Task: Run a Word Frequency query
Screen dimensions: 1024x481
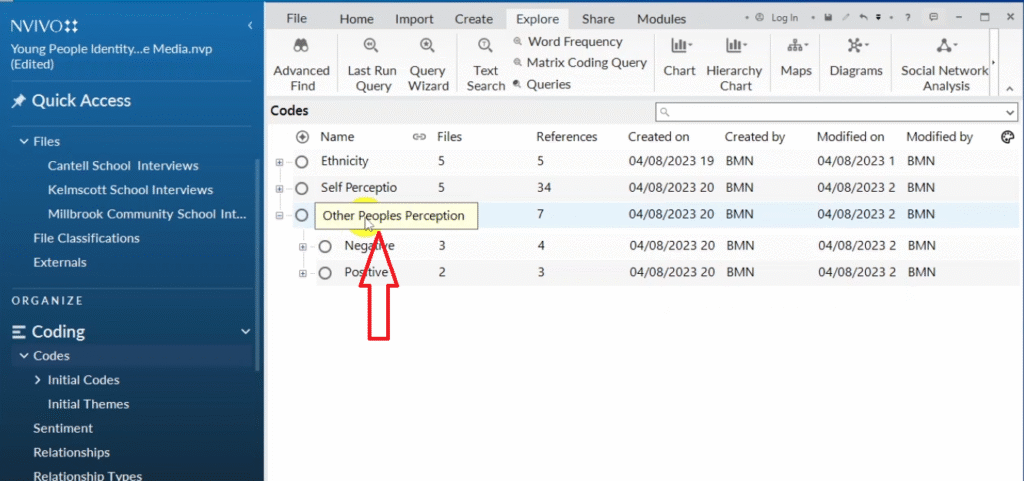Action: tap(575, 42)
